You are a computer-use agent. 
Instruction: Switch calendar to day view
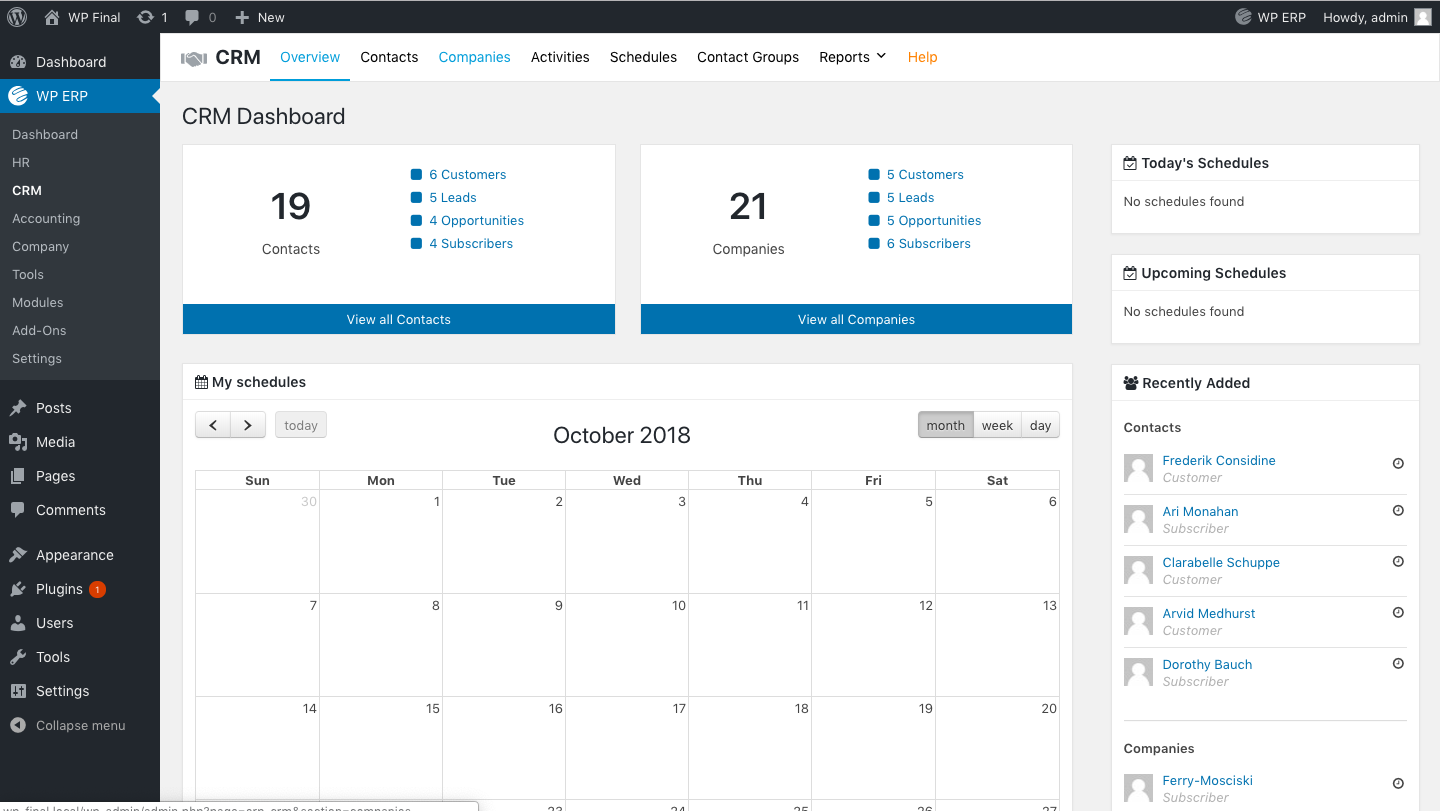1041,425
